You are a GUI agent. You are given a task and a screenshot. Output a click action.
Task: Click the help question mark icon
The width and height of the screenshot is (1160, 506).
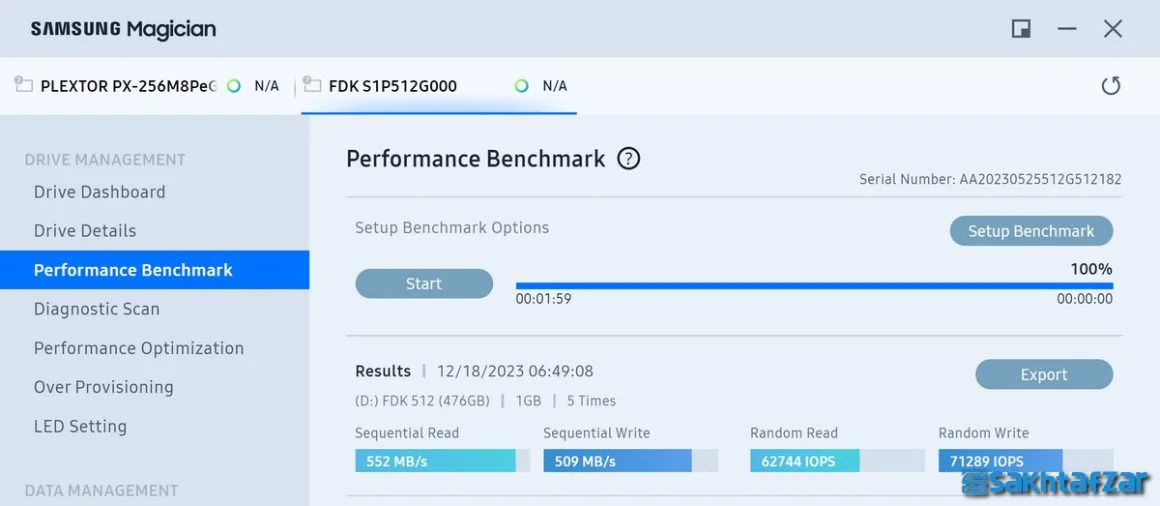pos(628,158)
